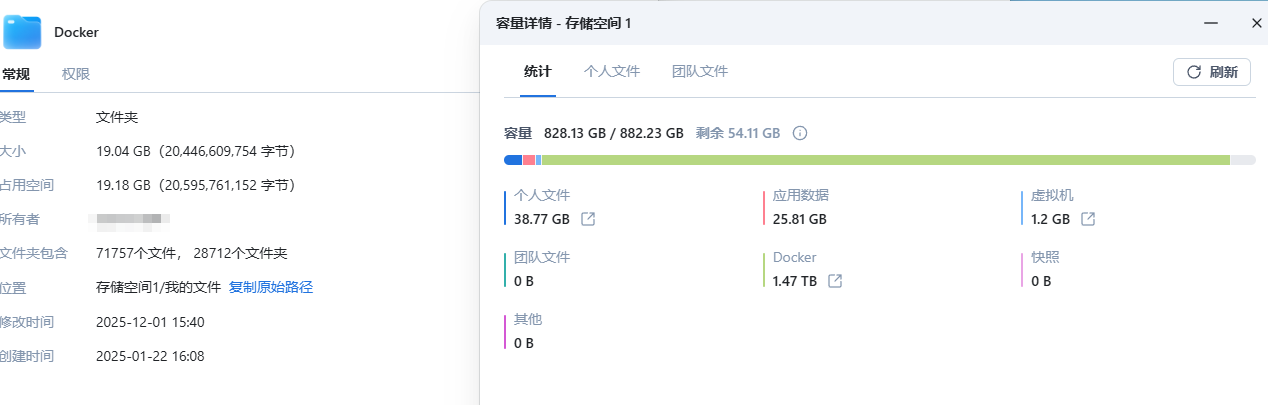
Task: Click the 应用数据 25.81 GB entry
Action: [800, 208]
